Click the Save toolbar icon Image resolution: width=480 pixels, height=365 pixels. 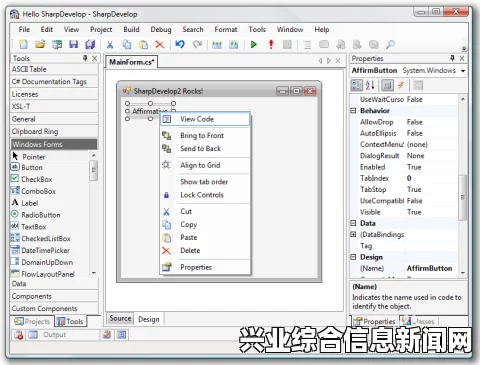click(73, 44)
